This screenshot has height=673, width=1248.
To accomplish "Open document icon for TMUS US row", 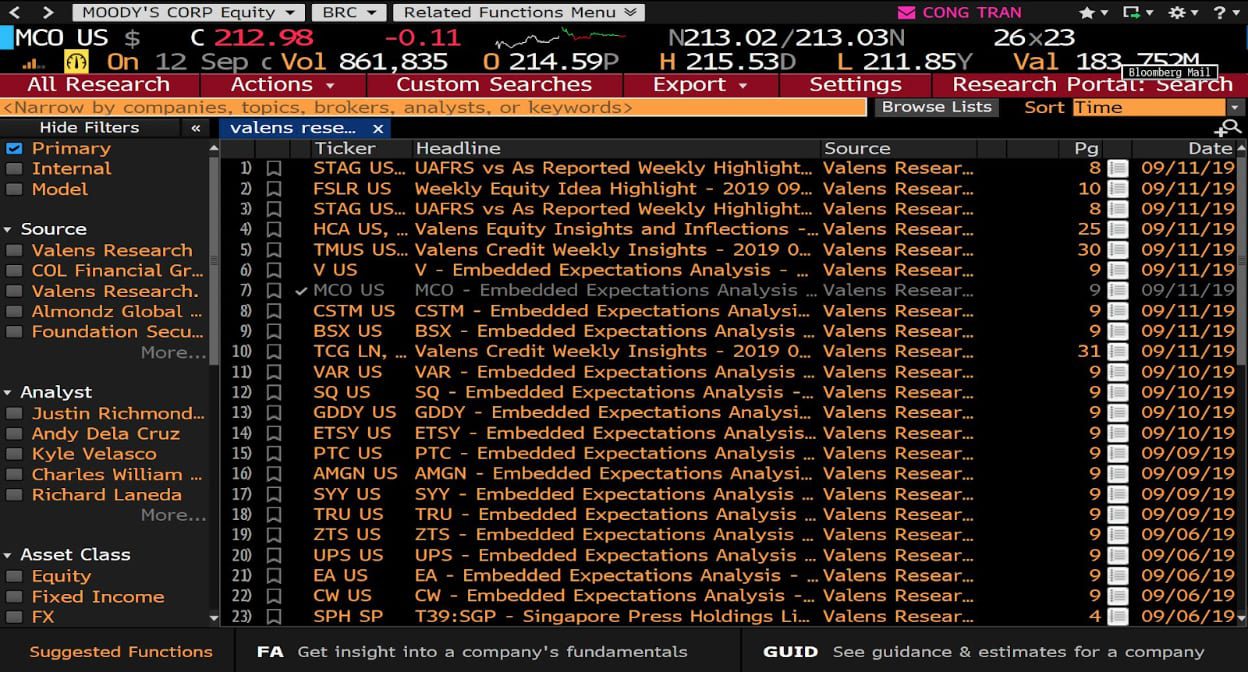I will tap(1117, 249).
